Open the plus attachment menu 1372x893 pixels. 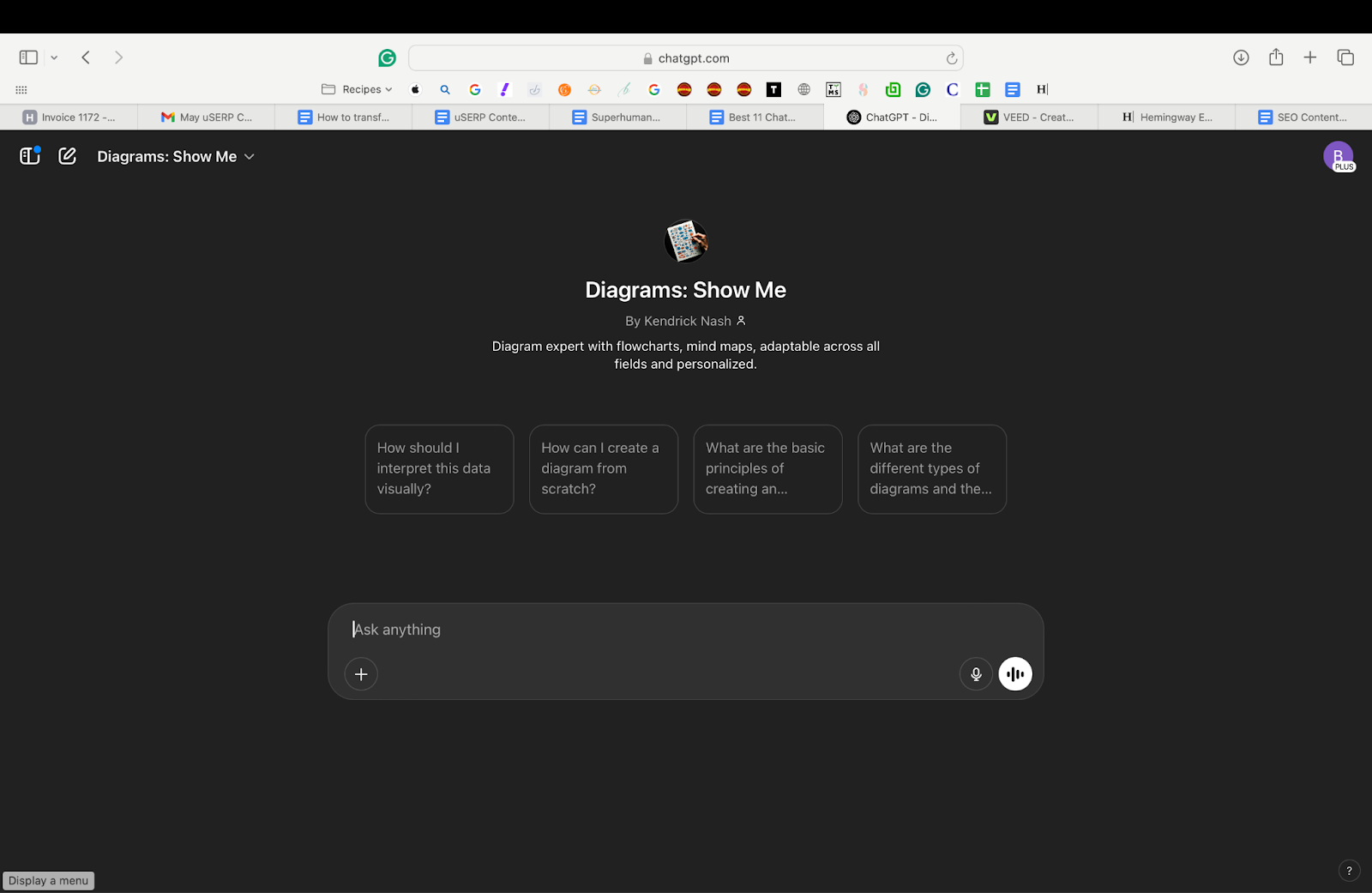361,674
